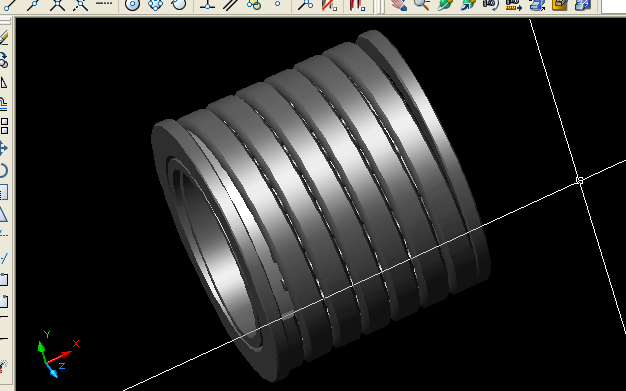Select the Rotate tool
The width and height of the screenshot is (626, 391).
4,170
